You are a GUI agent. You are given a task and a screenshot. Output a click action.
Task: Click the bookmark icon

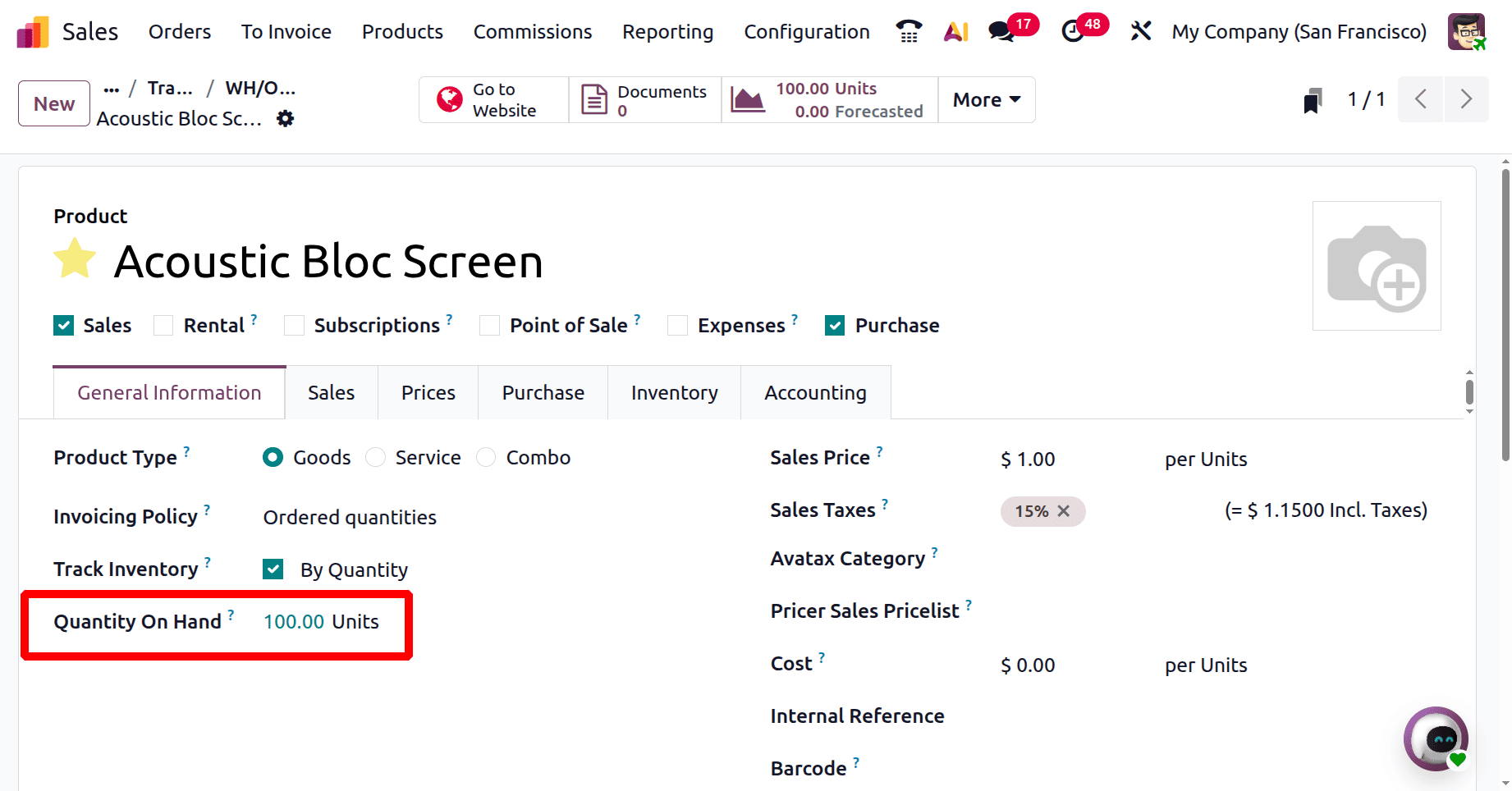[1313, 101]
